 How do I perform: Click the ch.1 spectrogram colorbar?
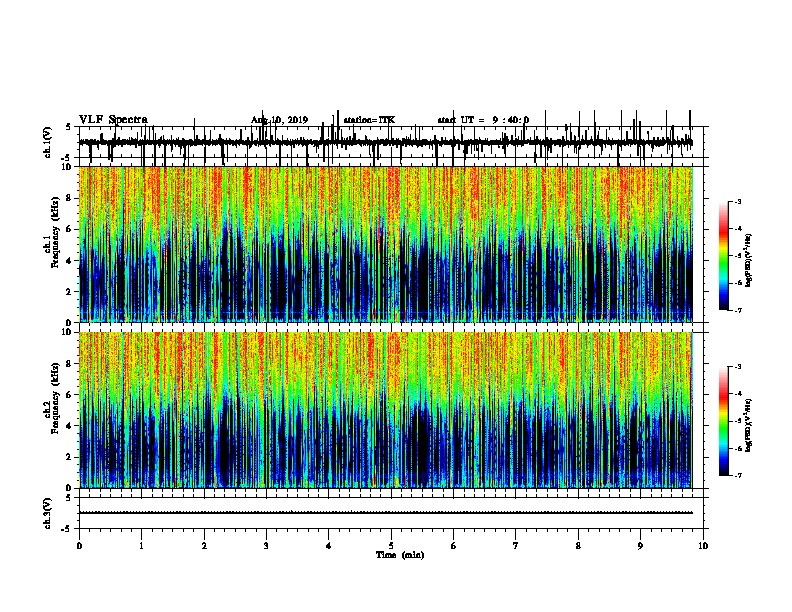[724, 256]
